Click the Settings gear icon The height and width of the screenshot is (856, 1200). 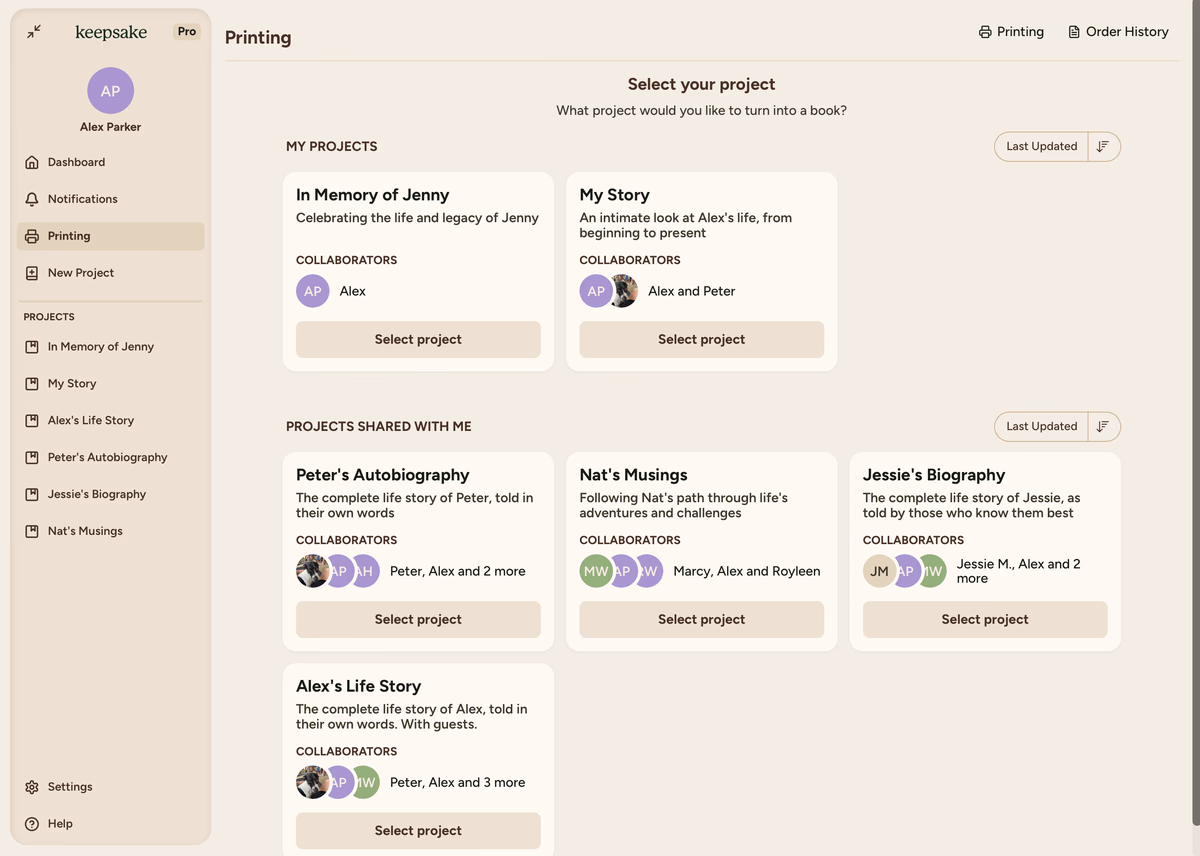[x=32, y=787]
